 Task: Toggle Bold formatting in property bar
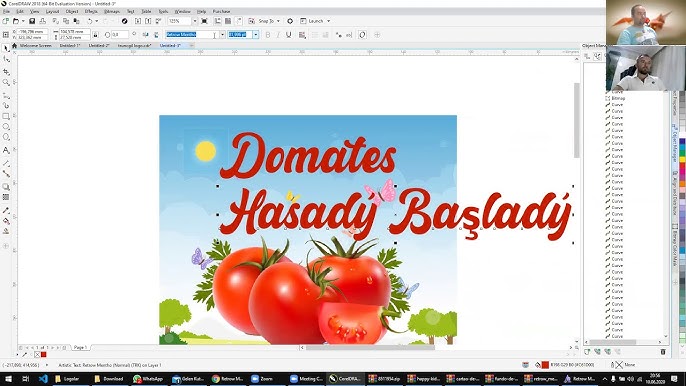pos(268,35)
